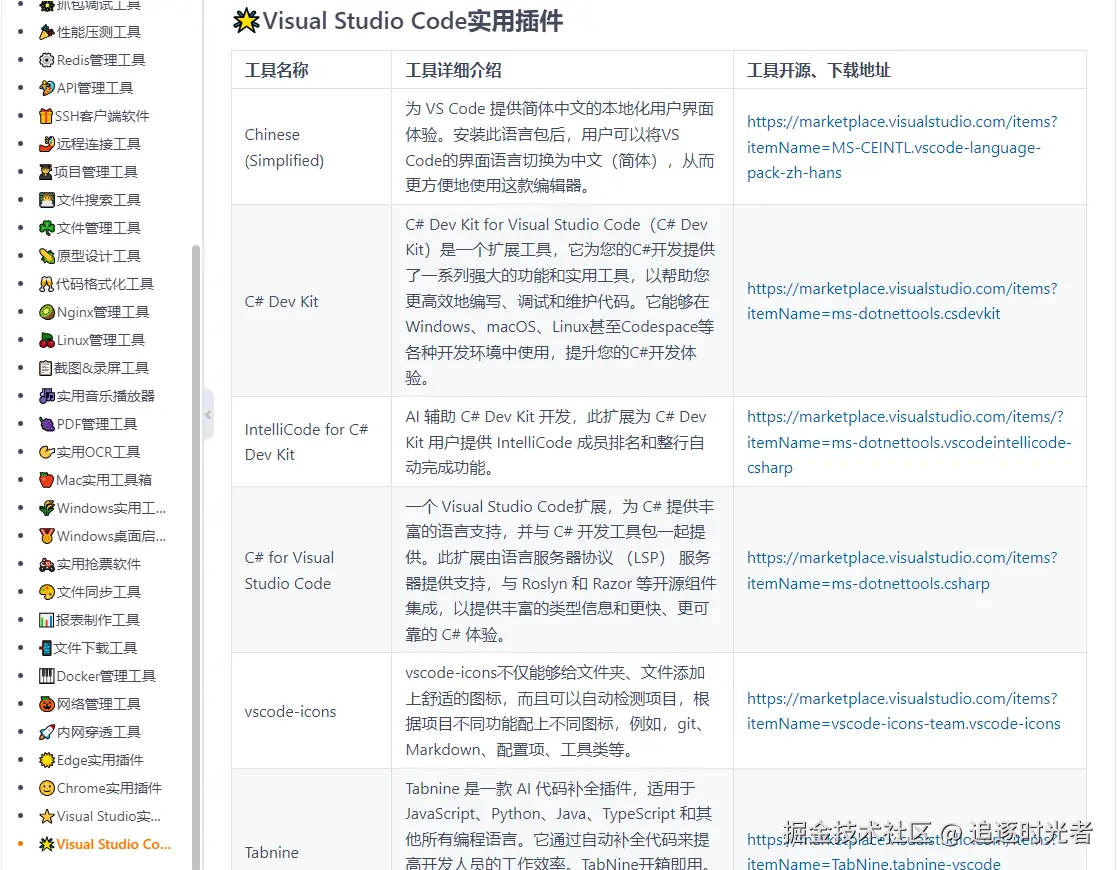Image resolution: width=1117 pixels, height=870 pixels.
Task: Click the clover icon beside 文件管理工具
Action: (x=46, y=228)
